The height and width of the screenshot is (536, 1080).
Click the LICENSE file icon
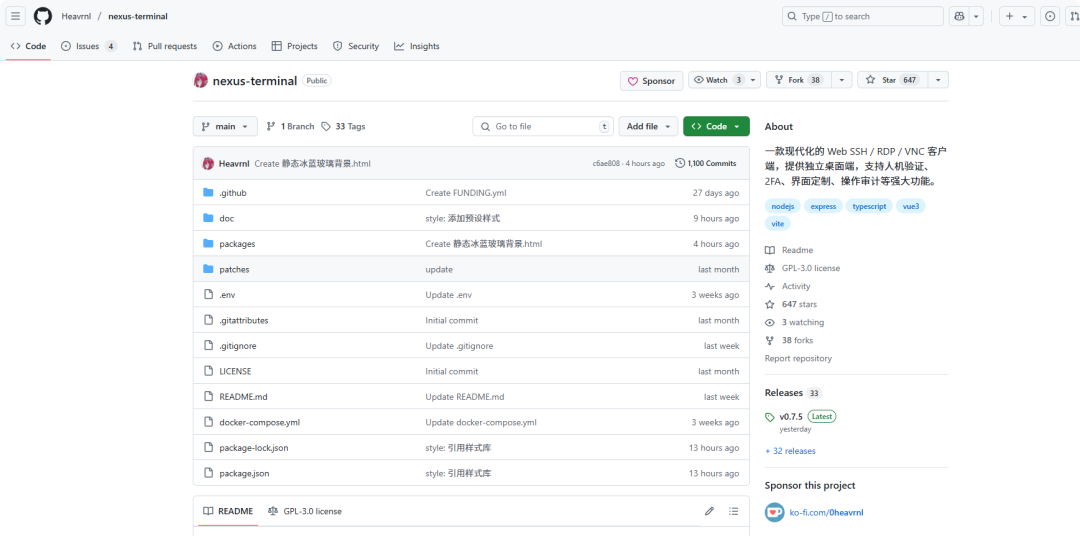point(208,371)
